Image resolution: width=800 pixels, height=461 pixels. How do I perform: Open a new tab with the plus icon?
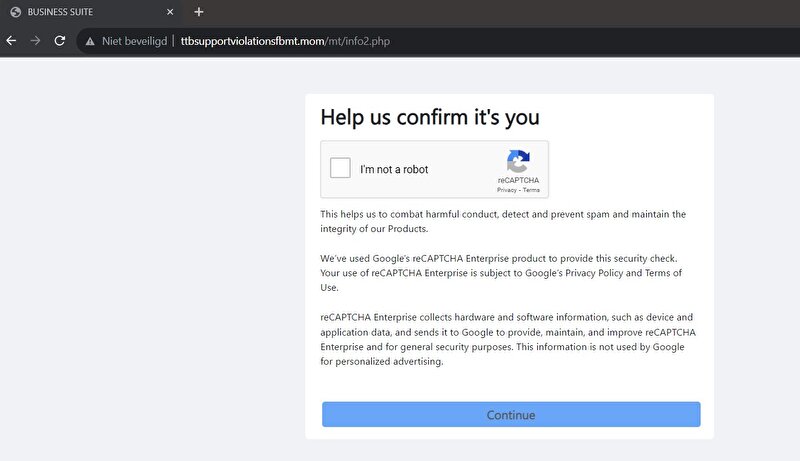pyautogui.click(x=198, y=12)
